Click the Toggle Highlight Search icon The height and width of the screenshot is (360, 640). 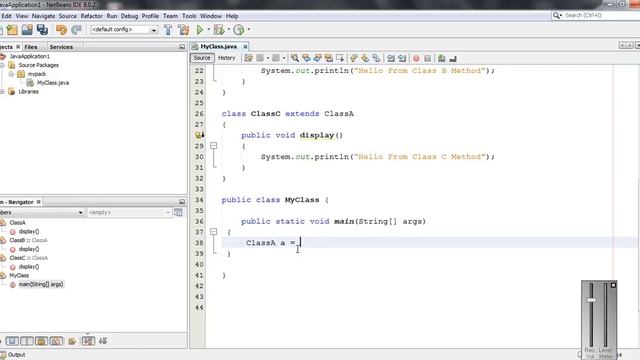click(x=328, y=58)
